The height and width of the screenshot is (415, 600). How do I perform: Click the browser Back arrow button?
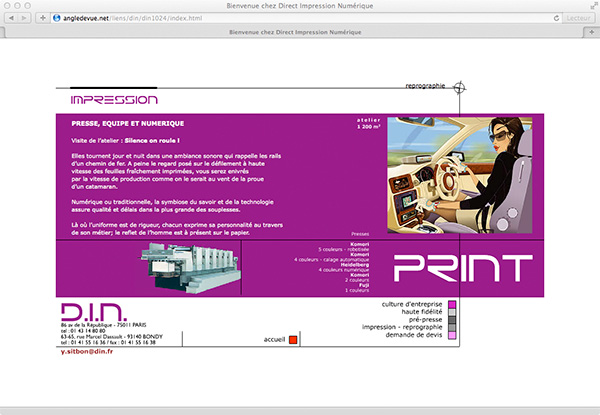[x=12, y=18]
